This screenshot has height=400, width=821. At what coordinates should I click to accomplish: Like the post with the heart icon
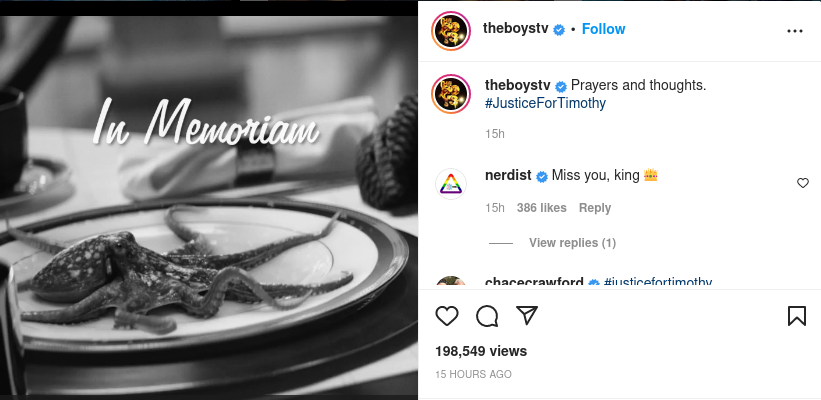(447, 316)
